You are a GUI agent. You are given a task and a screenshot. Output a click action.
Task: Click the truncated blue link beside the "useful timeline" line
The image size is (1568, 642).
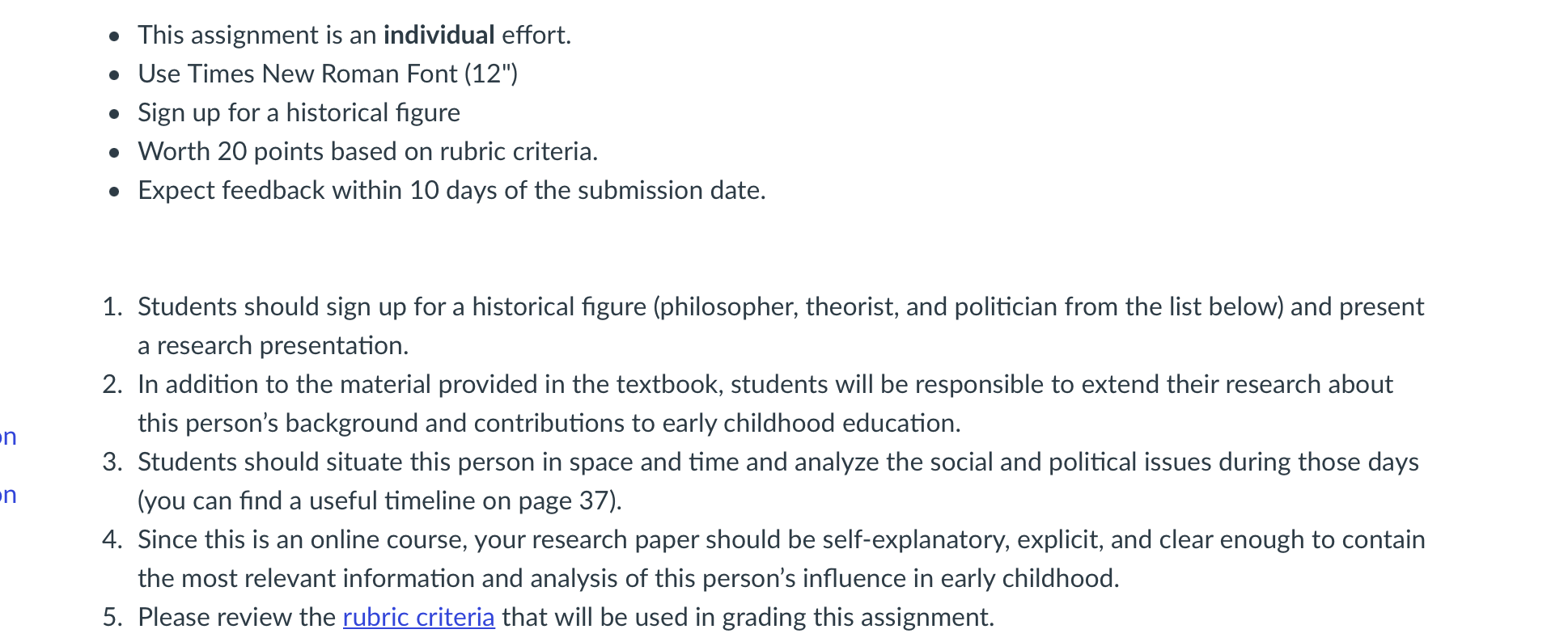(x=8, y=494)
